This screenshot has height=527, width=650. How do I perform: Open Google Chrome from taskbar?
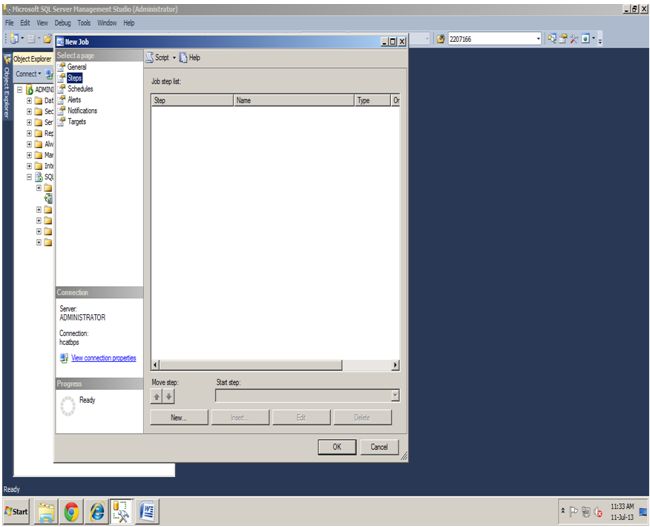tap(72, 512)
